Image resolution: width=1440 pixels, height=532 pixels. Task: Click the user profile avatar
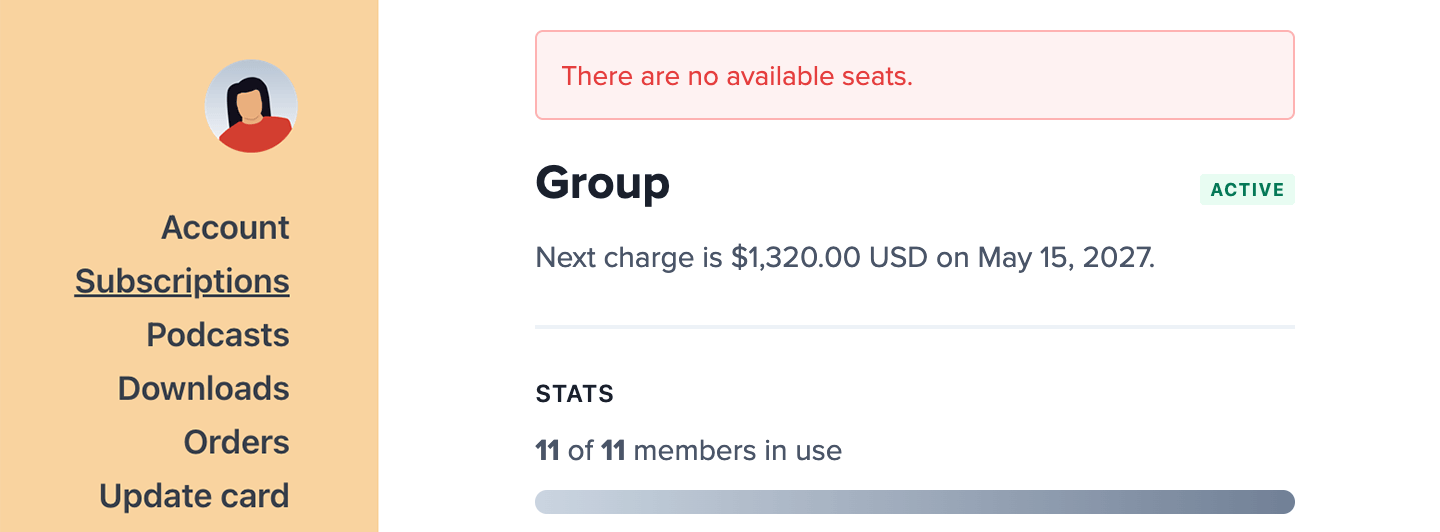click(251, 106)
